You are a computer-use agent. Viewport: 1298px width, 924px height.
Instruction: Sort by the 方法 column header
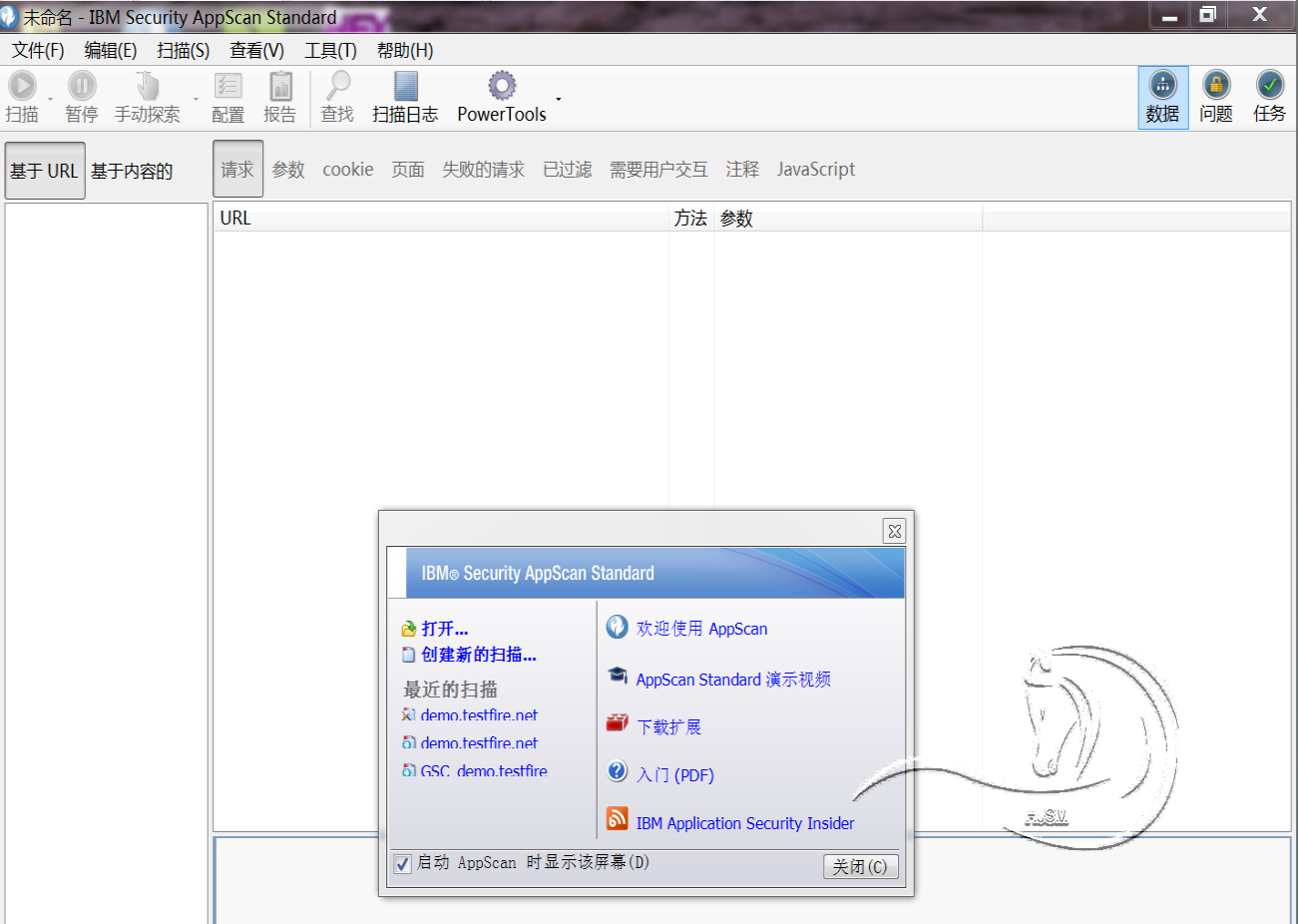[x=690, y=218]
